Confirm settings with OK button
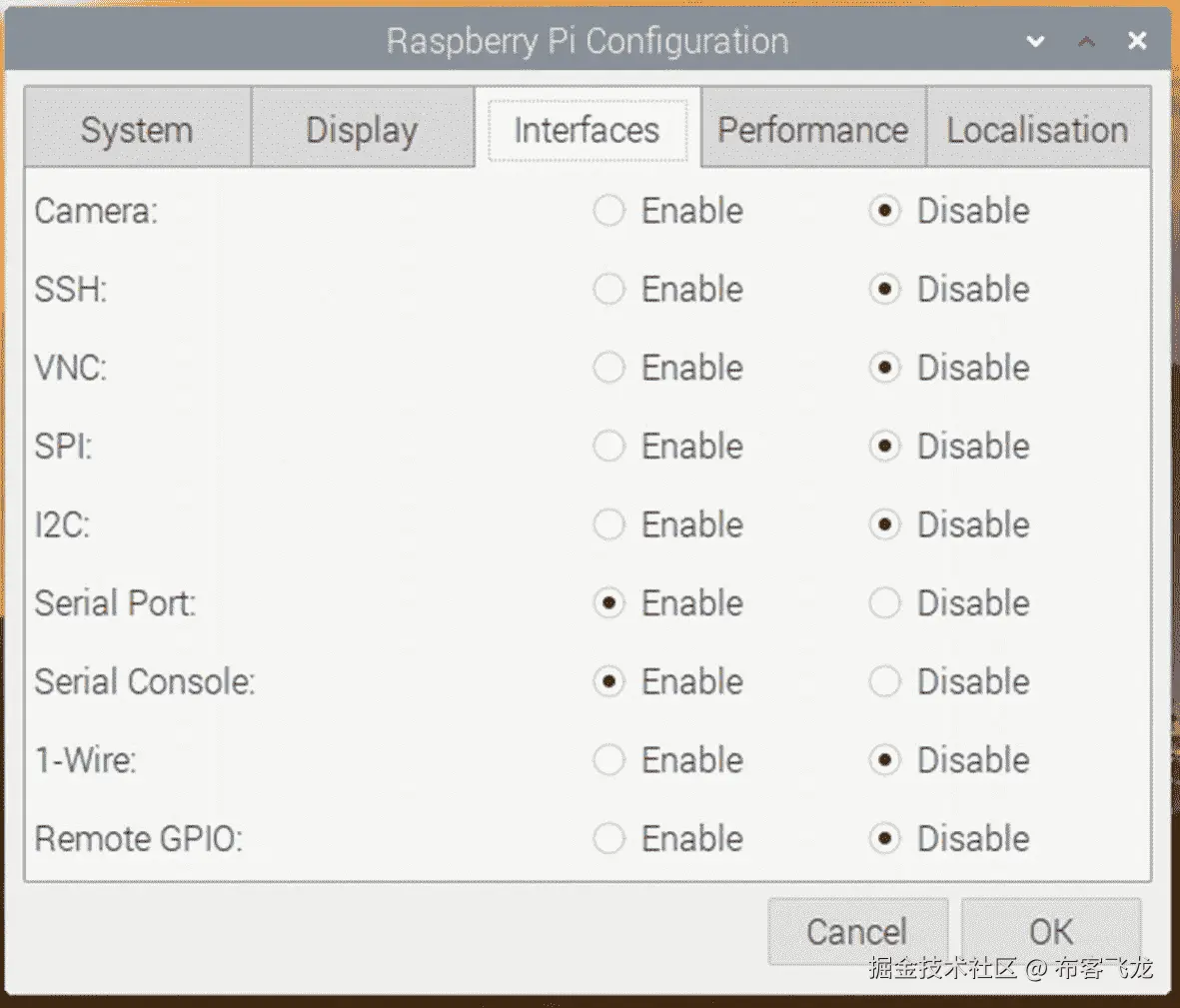The image size is (1180, 1008). pyautogui.click(x=1050, y=931)
